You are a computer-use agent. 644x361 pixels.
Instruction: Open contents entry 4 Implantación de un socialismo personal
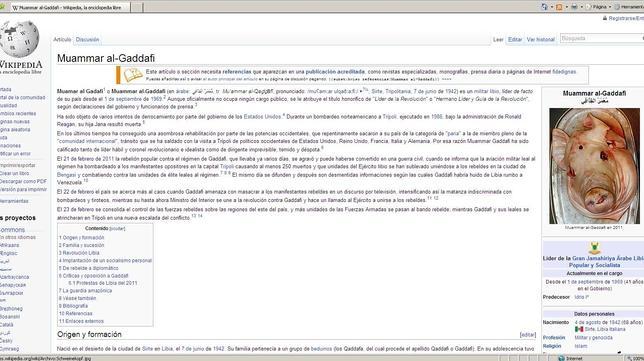[105, 260]
